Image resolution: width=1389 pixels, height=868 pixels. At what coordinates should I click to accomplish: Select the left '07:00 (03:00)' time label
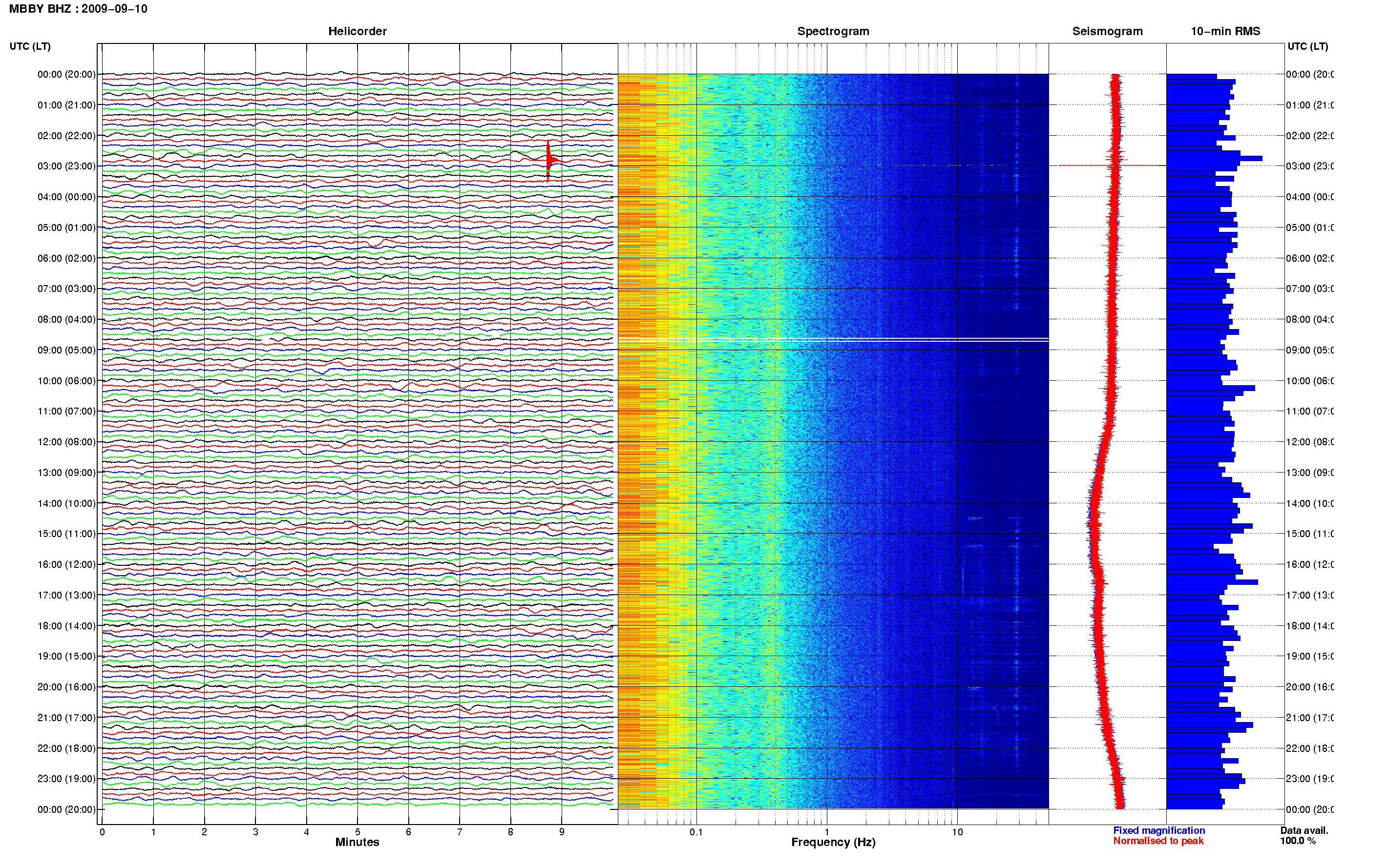[66, 289]
